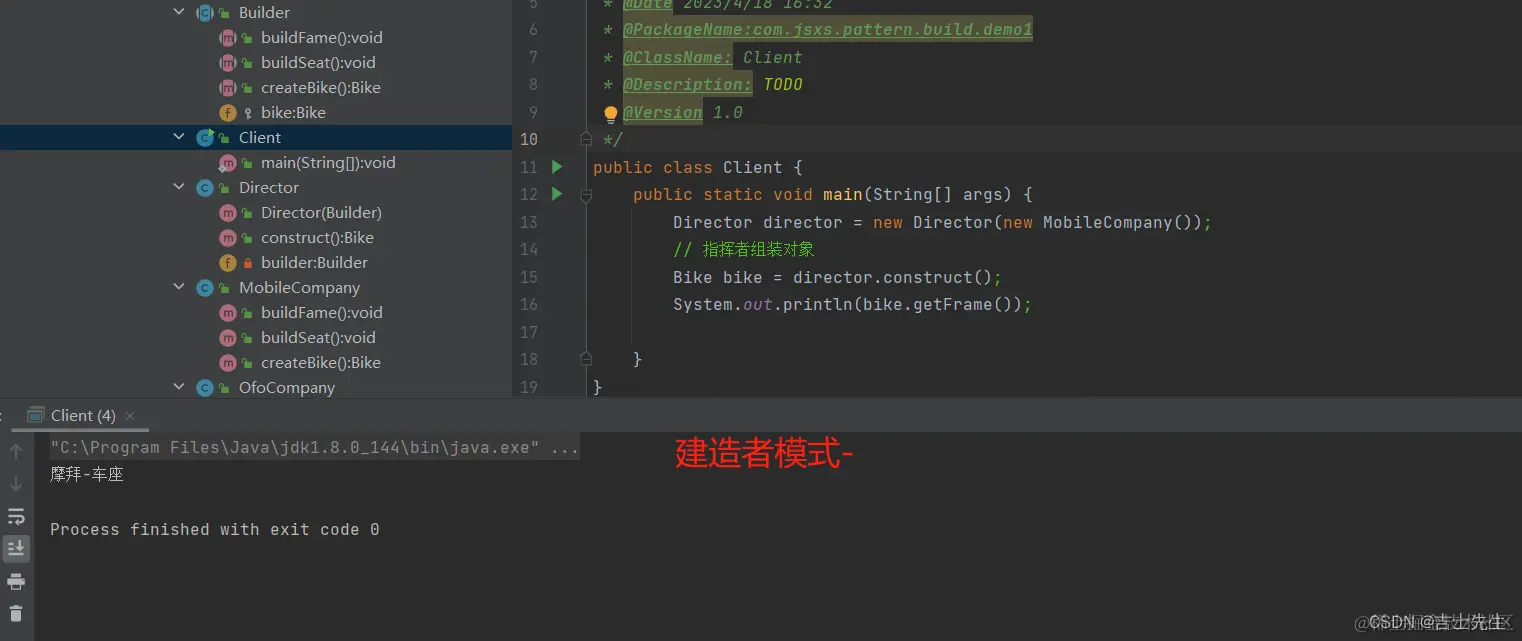Clear console with the trash icon

pos(16,613)
